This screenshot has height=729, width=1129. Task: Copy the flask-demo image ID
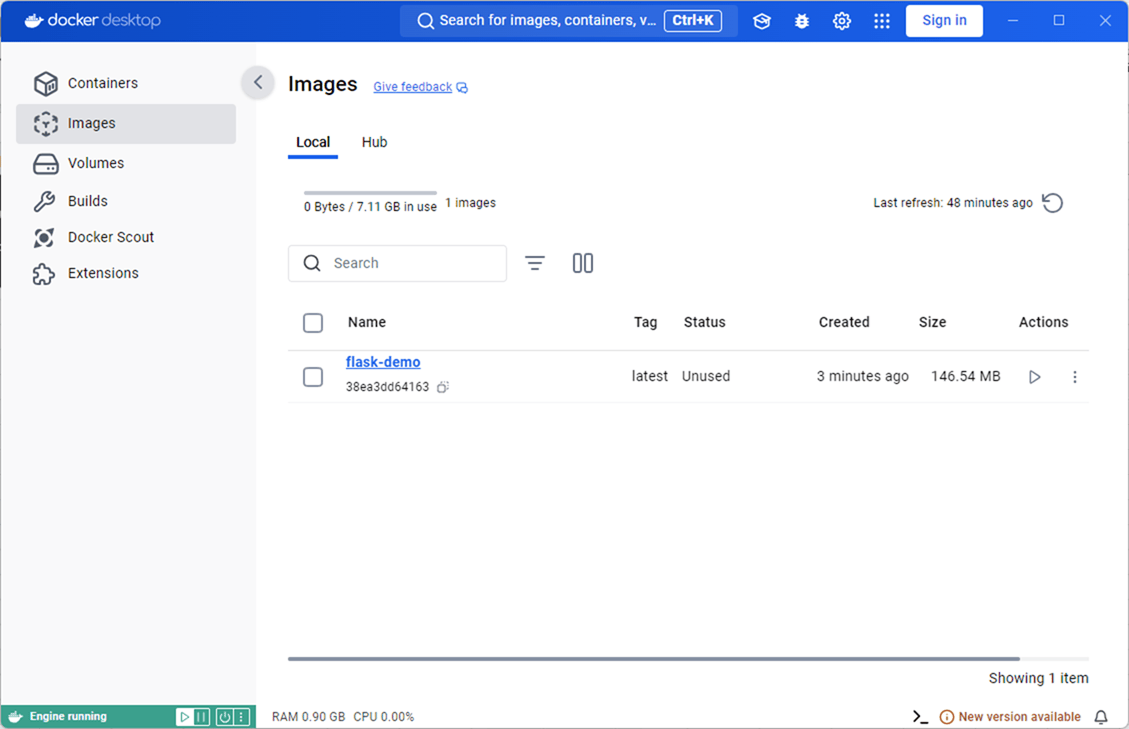click(x=443, y=387)
